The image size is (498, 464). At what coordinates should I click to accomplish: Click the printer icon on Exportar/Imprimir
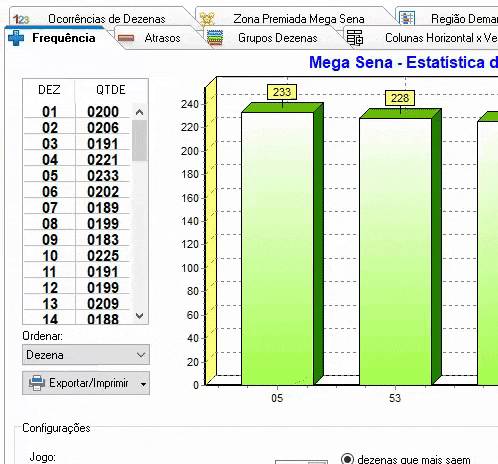pos(37,383)
